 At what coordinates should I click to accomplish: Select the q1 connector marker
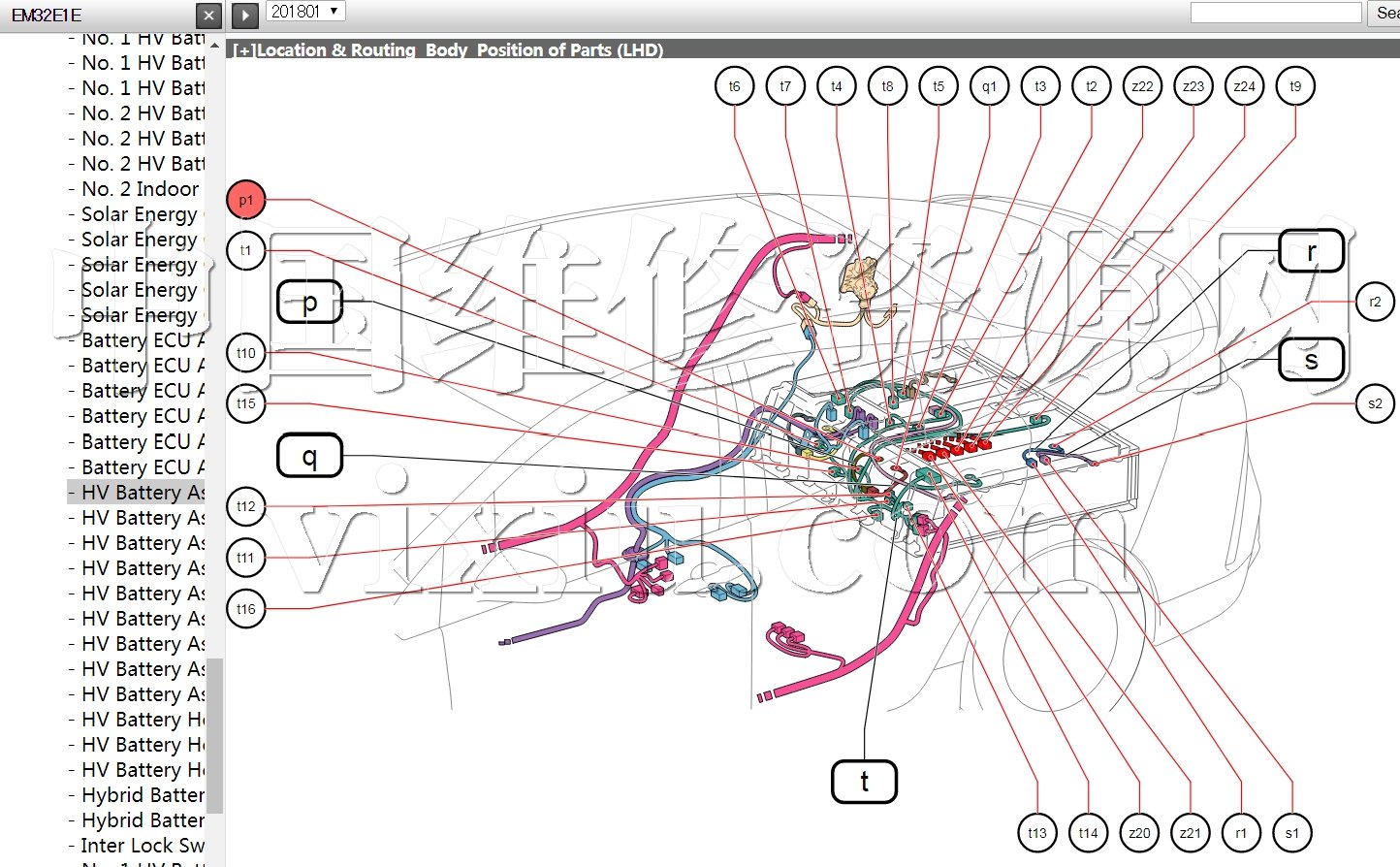click(989, 86)
